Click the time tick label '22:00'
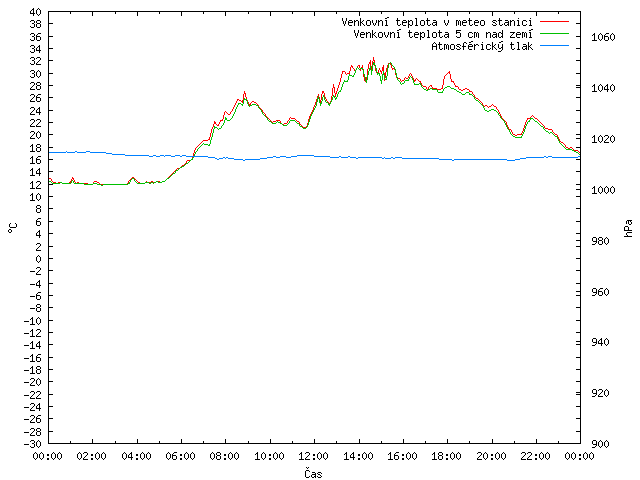640x480 pixels. (x=536, y=456)
